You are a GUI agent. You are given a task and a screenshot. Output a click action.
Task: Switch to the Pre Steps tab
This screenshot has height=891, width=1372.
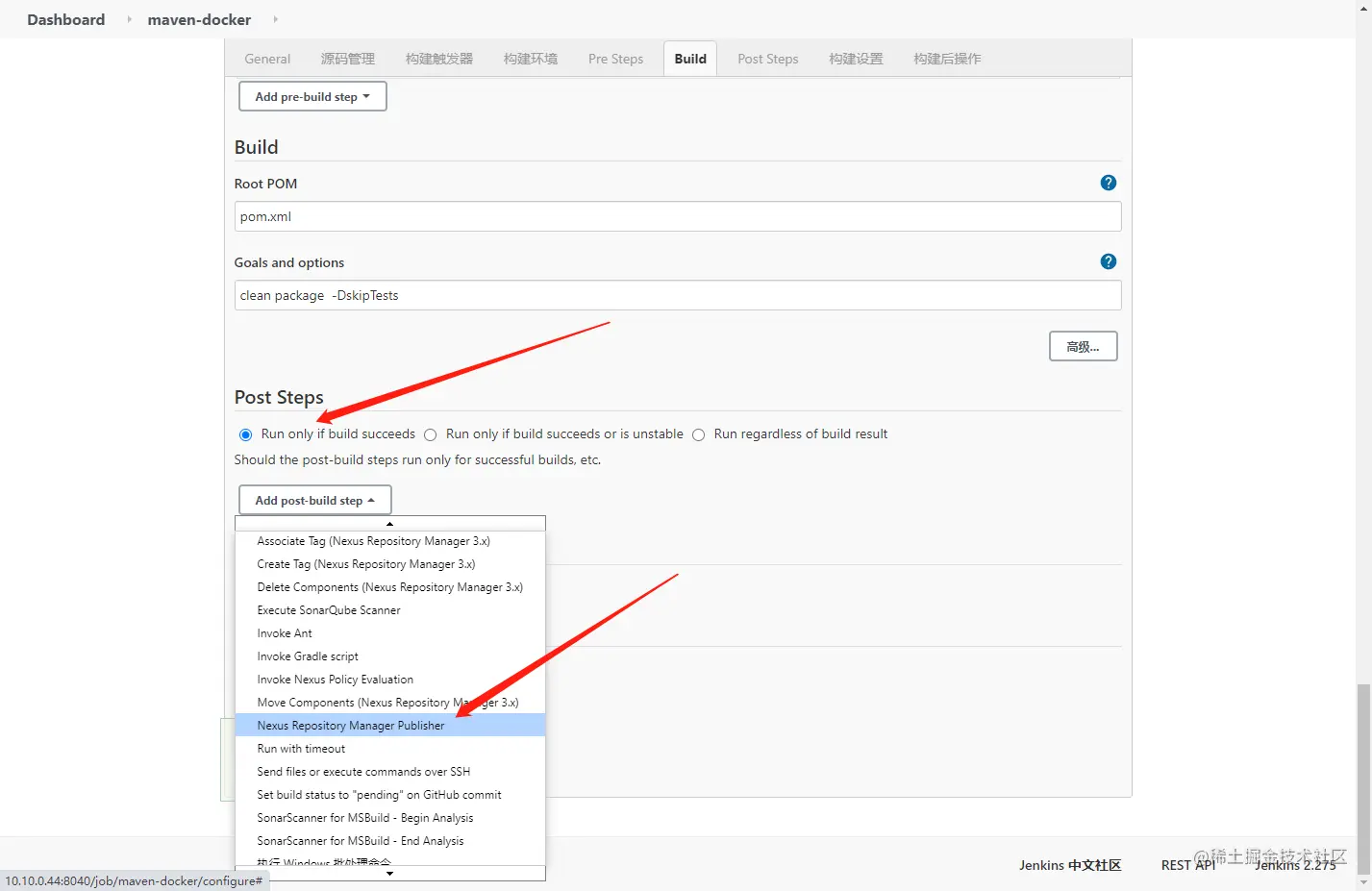point(616,59)
